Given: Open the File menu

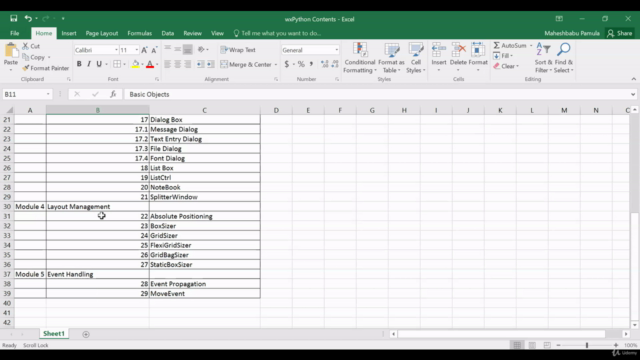Looking at the screenshot, I should click(x=15, y=33).
